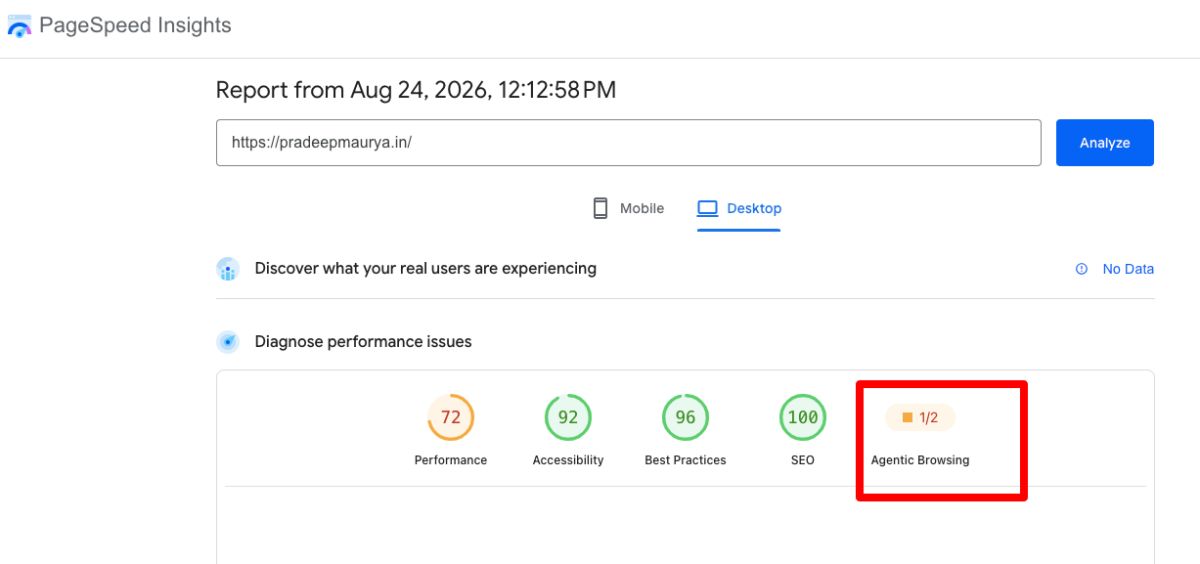Switch to the Desktop tab
1200x564 pixels.
click(x=739, y=208)
